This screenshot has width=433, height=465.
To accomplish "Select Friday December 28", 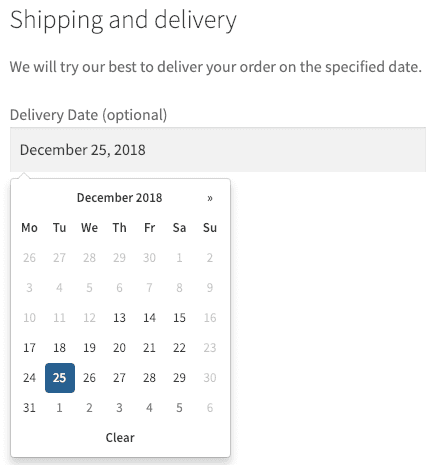I will [149, 378].
